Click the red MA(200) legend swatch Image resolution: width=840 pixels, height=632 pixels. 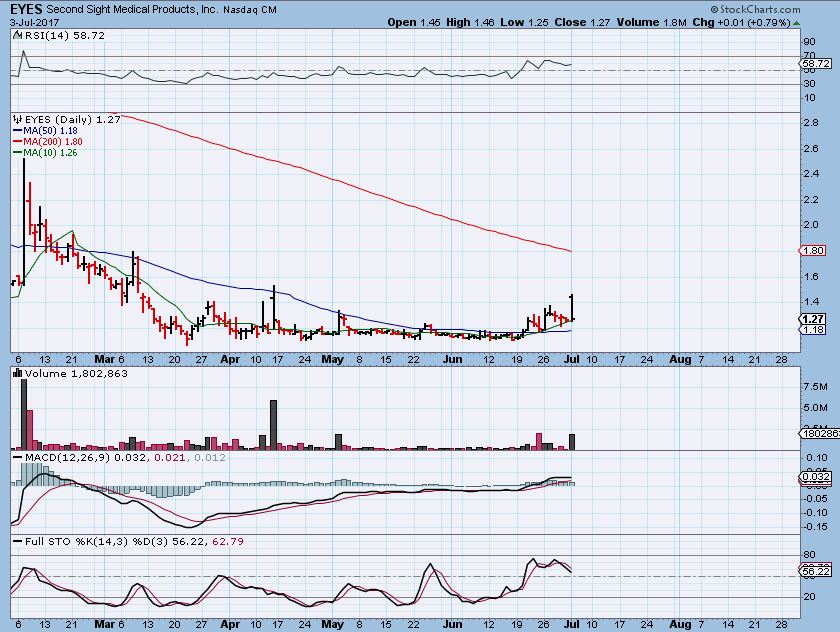pos(15,142)
